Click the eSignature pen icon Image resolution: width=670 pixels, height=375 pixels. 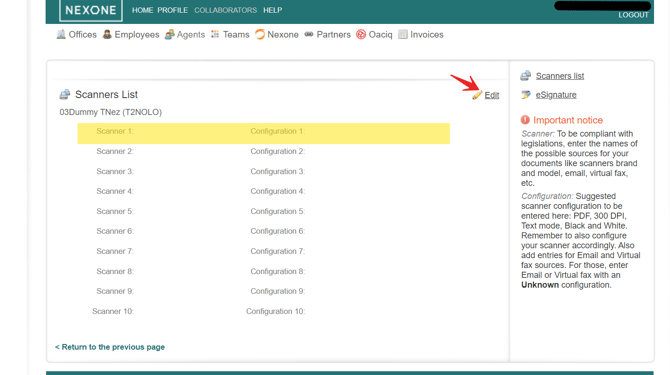pyautogui.click(x=526, y=94)
